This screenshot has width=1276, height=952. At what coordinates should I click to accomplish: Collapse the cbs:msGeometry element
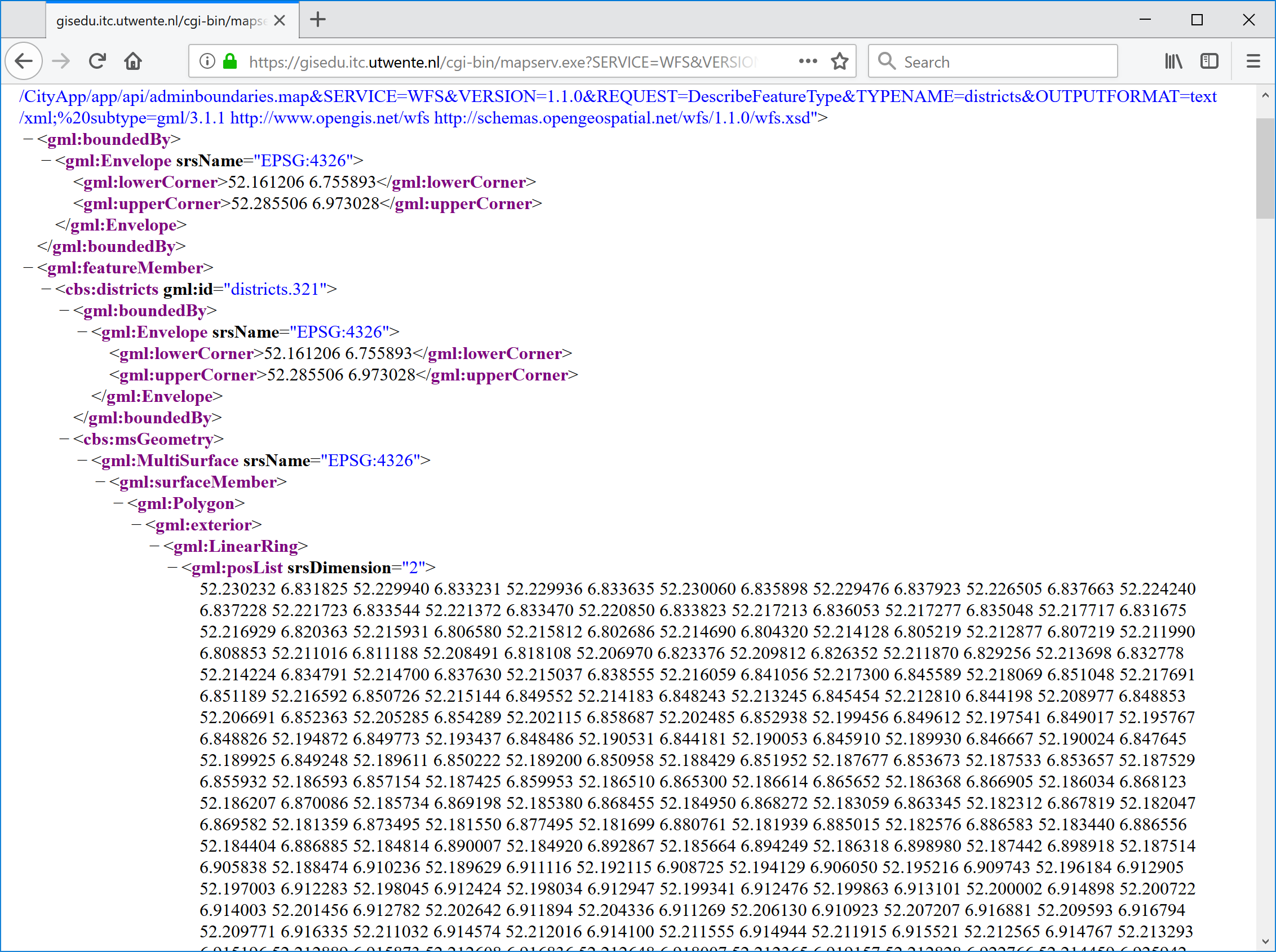(x=64, y=439)
